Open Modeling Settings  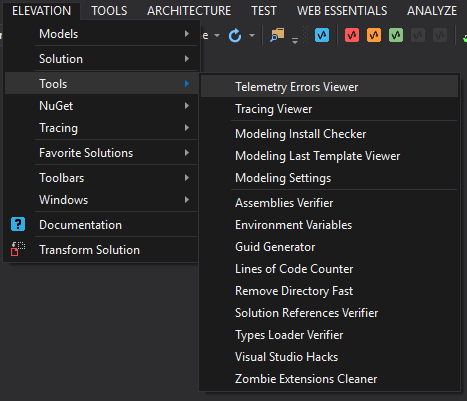point(329,178)
